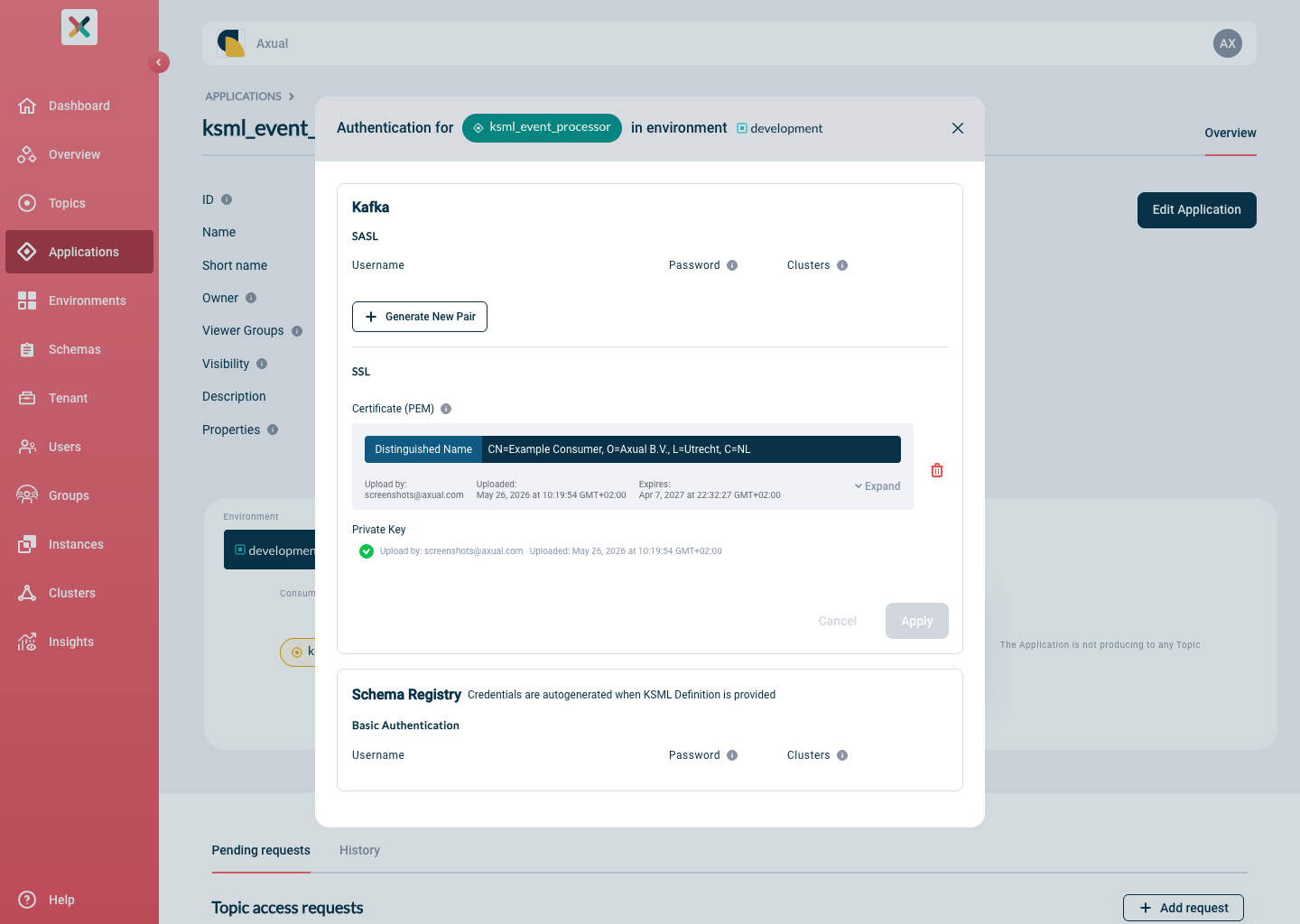
Task: Go to Applications menu item label
Action: point(84,252)
